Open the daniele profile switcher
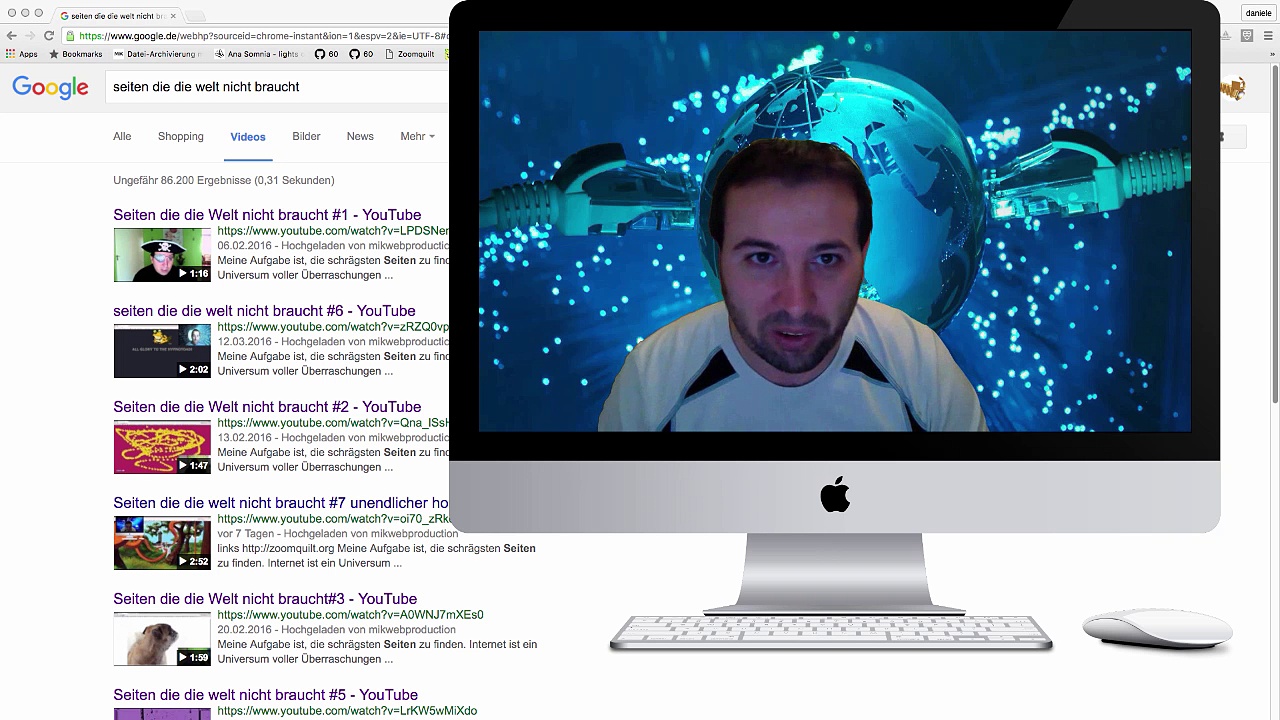 1257,13
